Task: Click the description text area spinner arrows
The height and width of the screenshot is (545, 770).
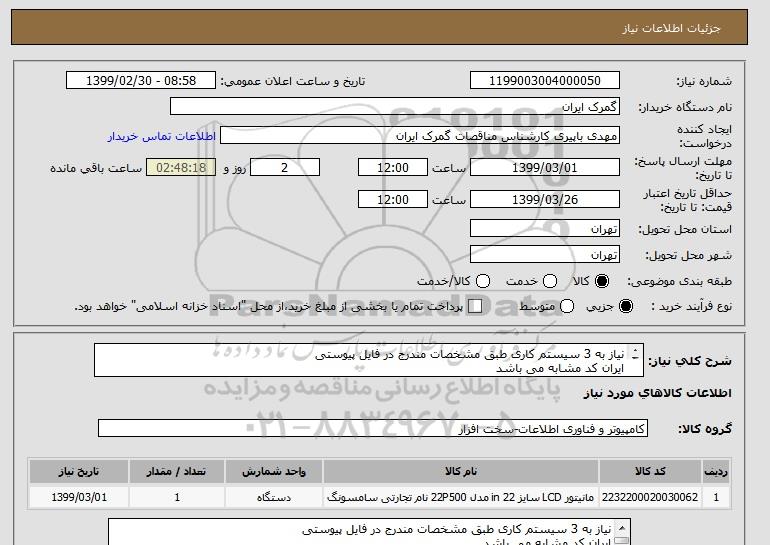Action: pyautogui.click(x=635, y=354)
